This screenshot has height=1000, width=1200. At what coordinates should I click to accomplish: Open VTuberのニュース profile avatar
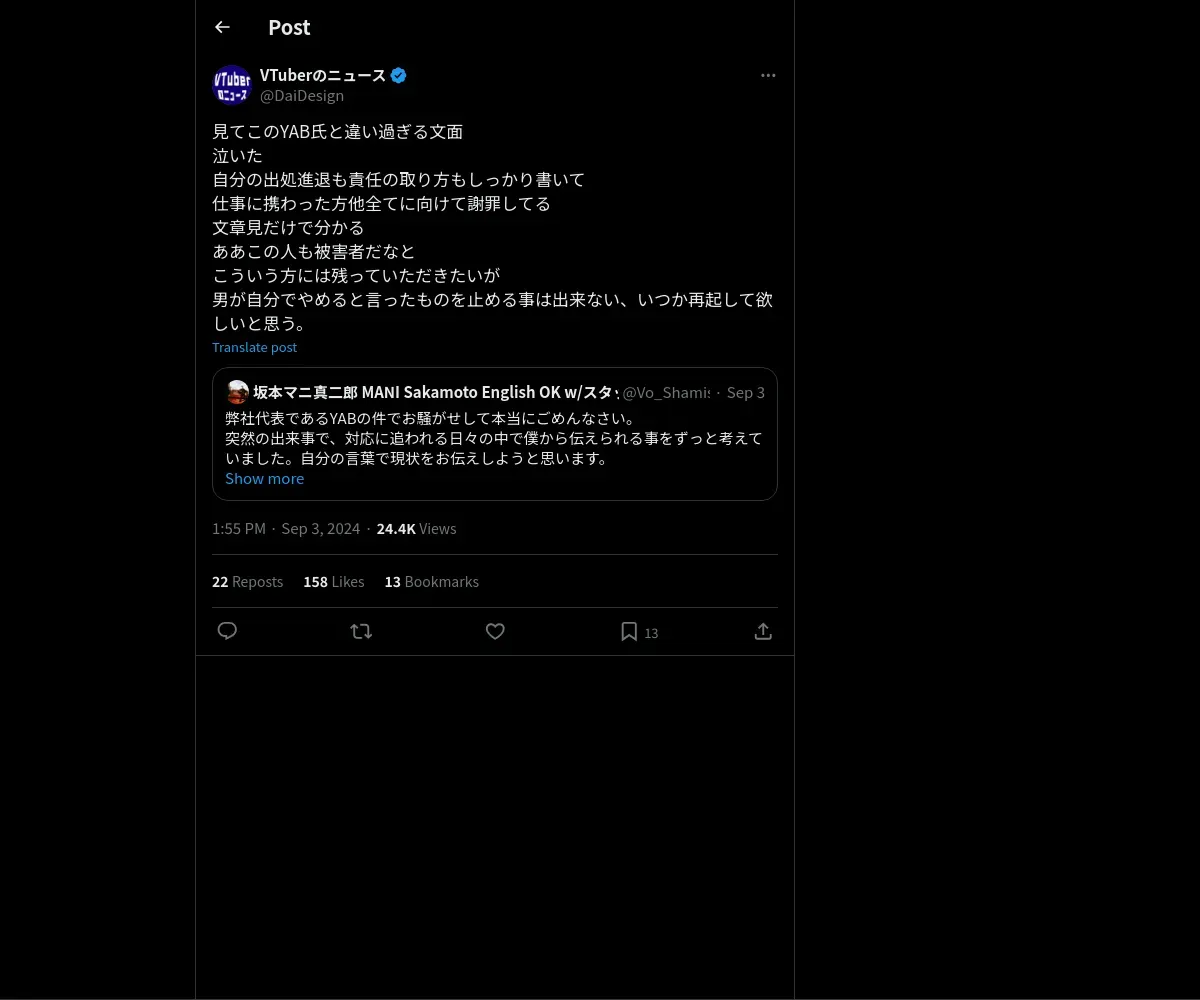232,85
